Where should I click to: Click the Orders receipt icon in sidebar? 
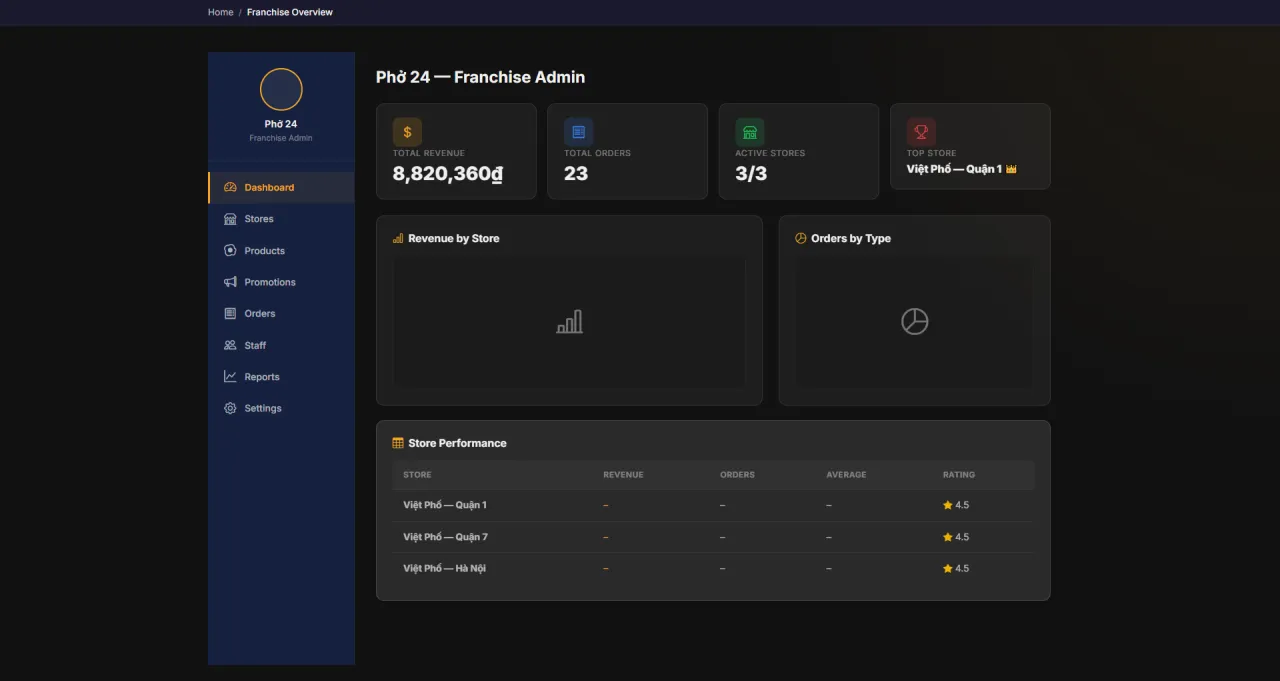click(x=230, y=313)
